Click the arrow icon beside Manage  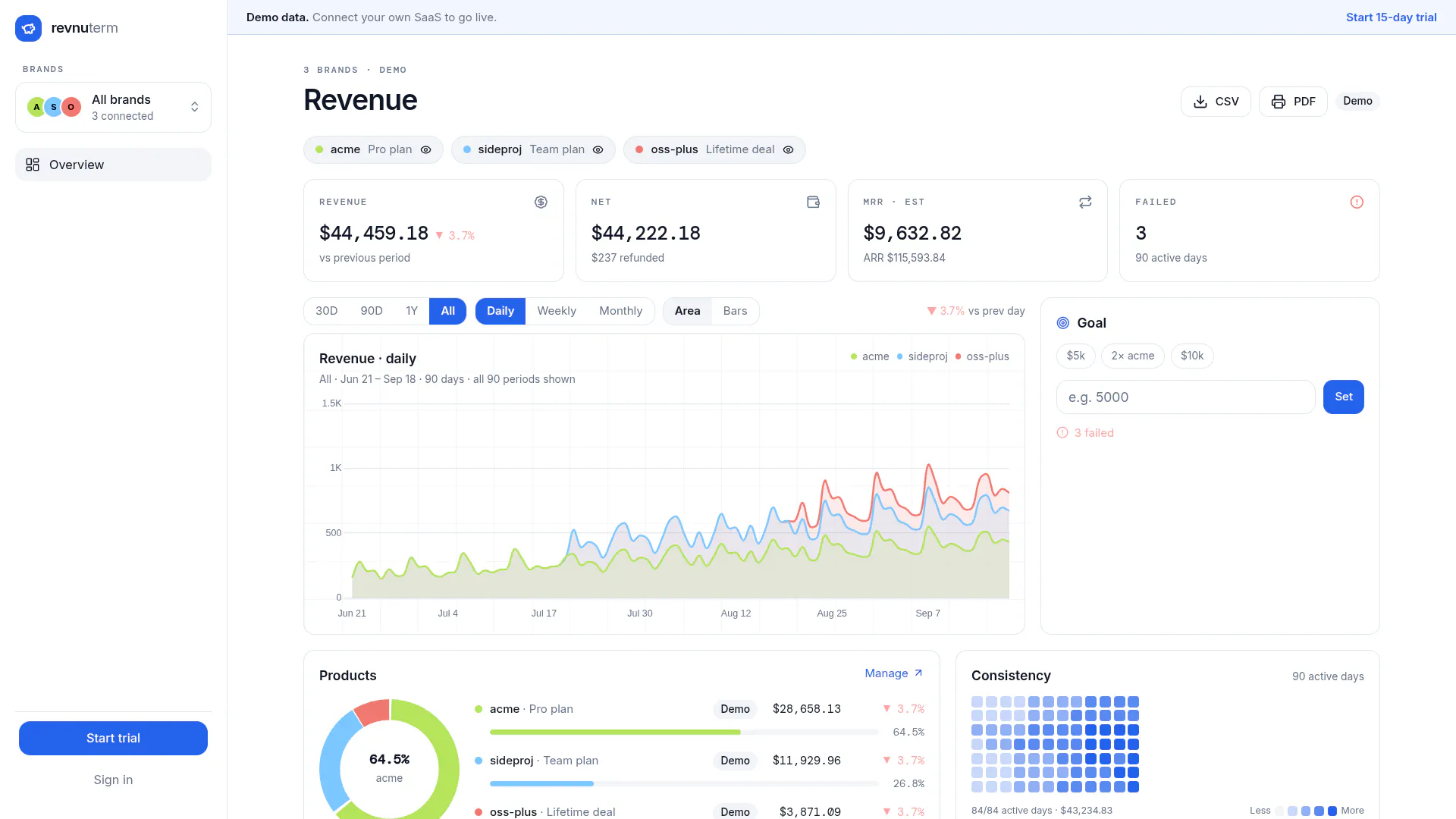pyautogui.click(x=918, y=673)
